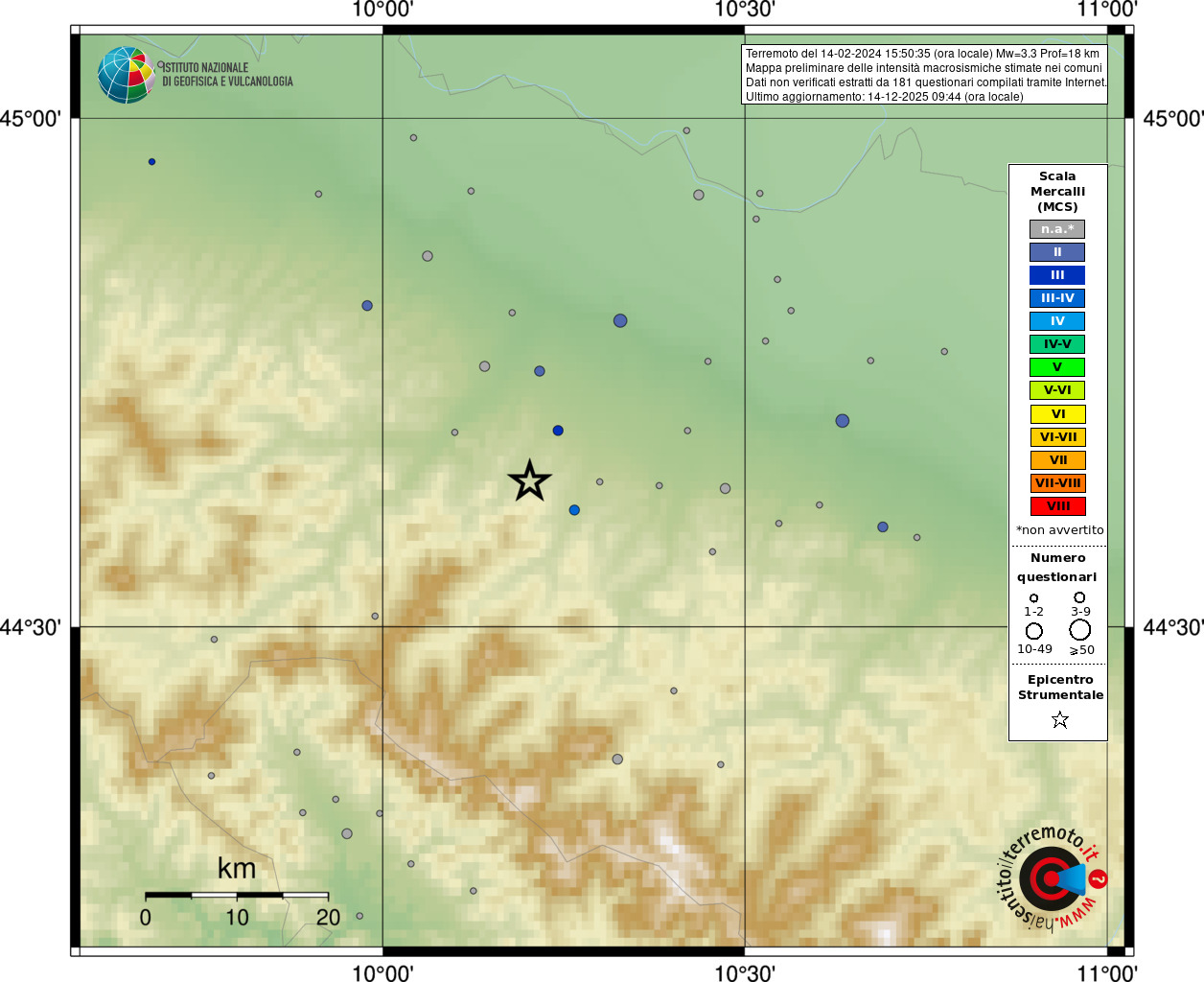Select the red VIII intensity swatch
The height and width of the screenshot is (982, 1204).
tap(1057, 506)
